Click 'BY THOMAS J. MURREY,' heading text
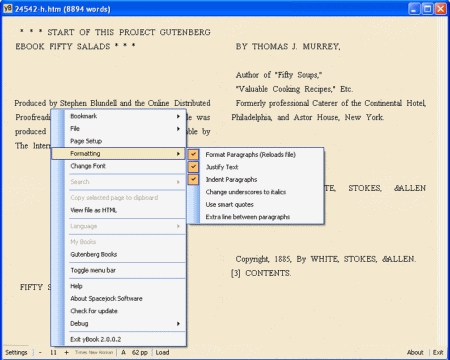450x360 pixels. [288, 46]
